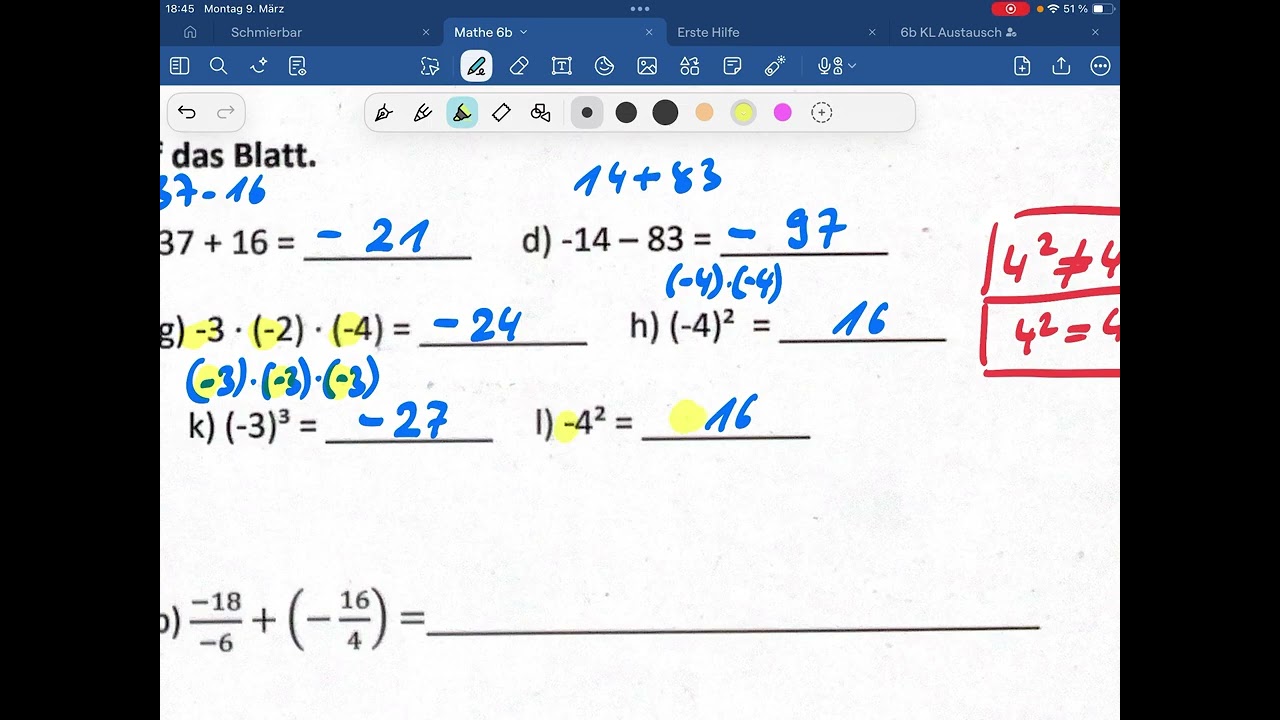This screenshot has height=720, width=1280.
Task: Pick the largest stroke thickness dot
Action: (x=665, y=113)
